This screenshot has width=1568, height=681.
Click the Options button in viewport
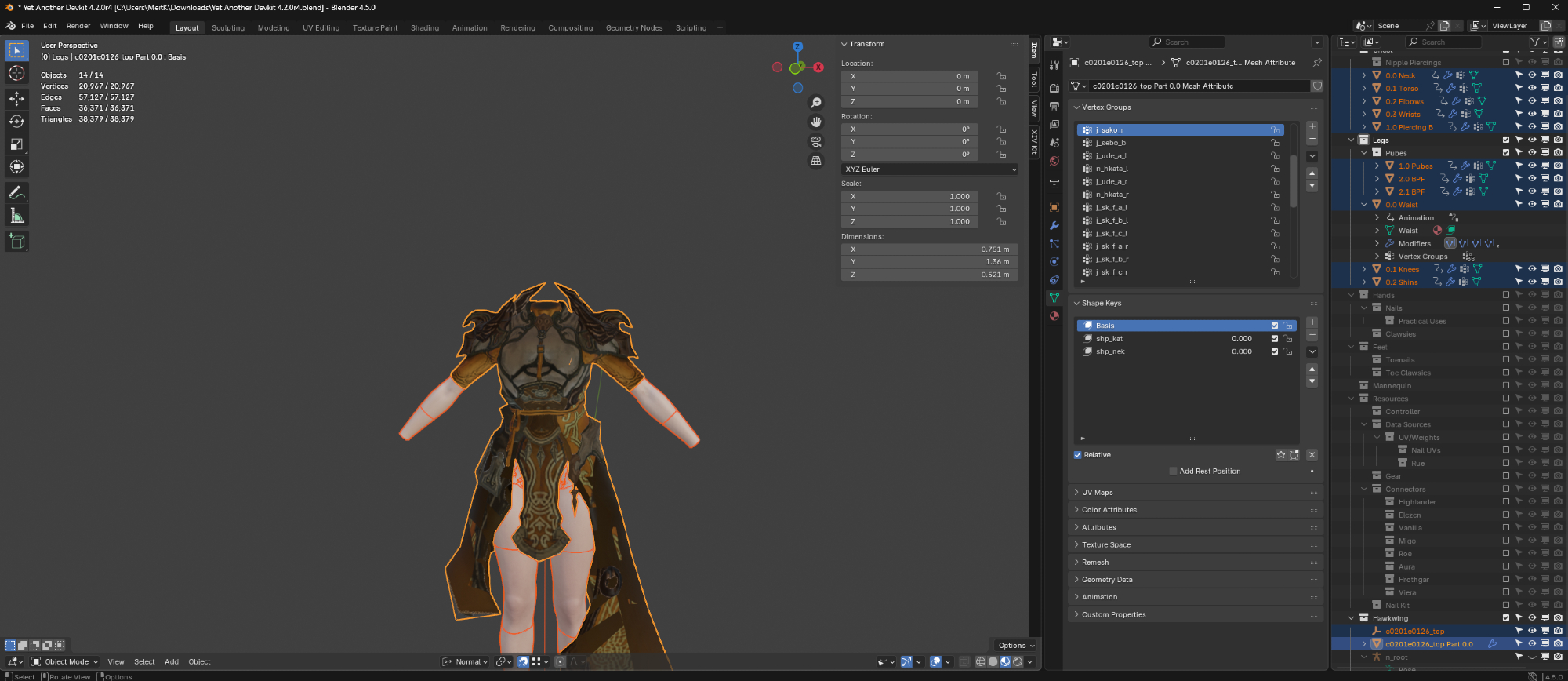[x=1016, y=646]
